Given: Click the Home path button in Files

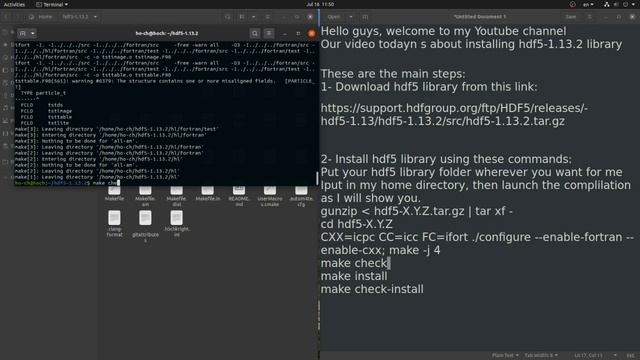Looking at the screenshot, I should pyautogui.click(x=41, y=17).
